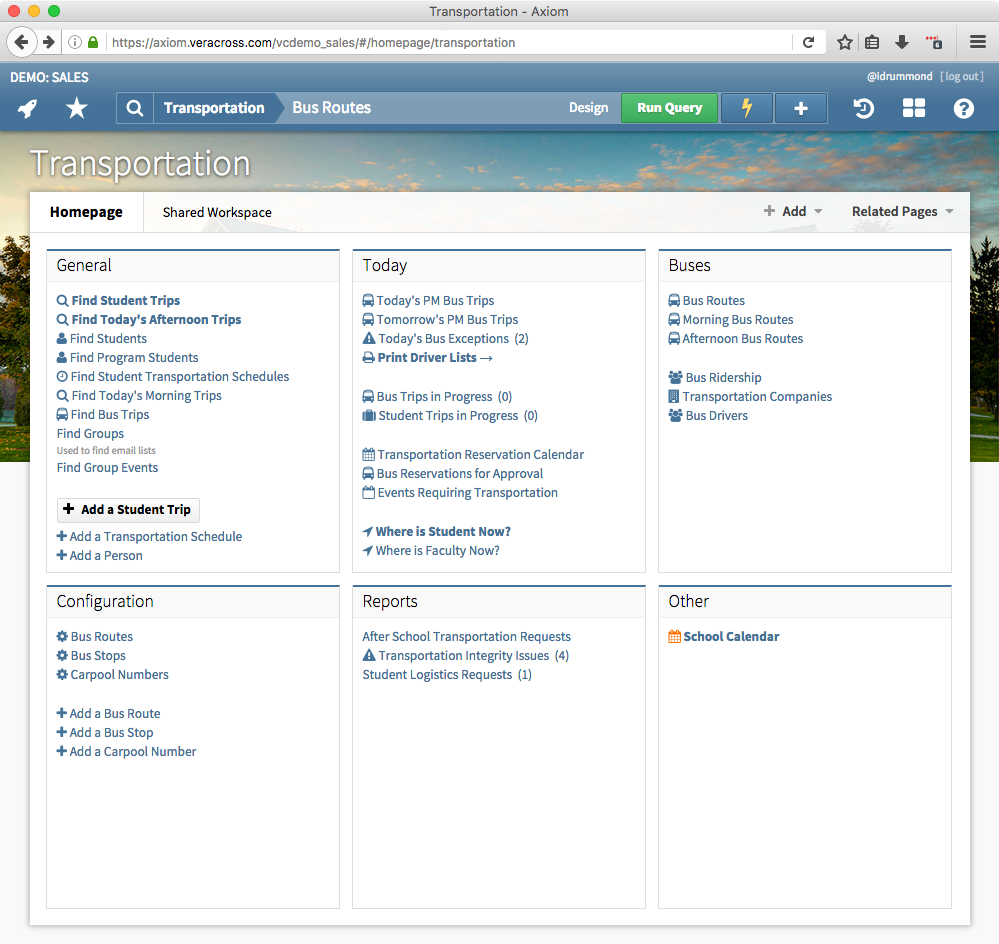Open favorites with the star icon
The image size is (999, 944).
coord(76,108)
